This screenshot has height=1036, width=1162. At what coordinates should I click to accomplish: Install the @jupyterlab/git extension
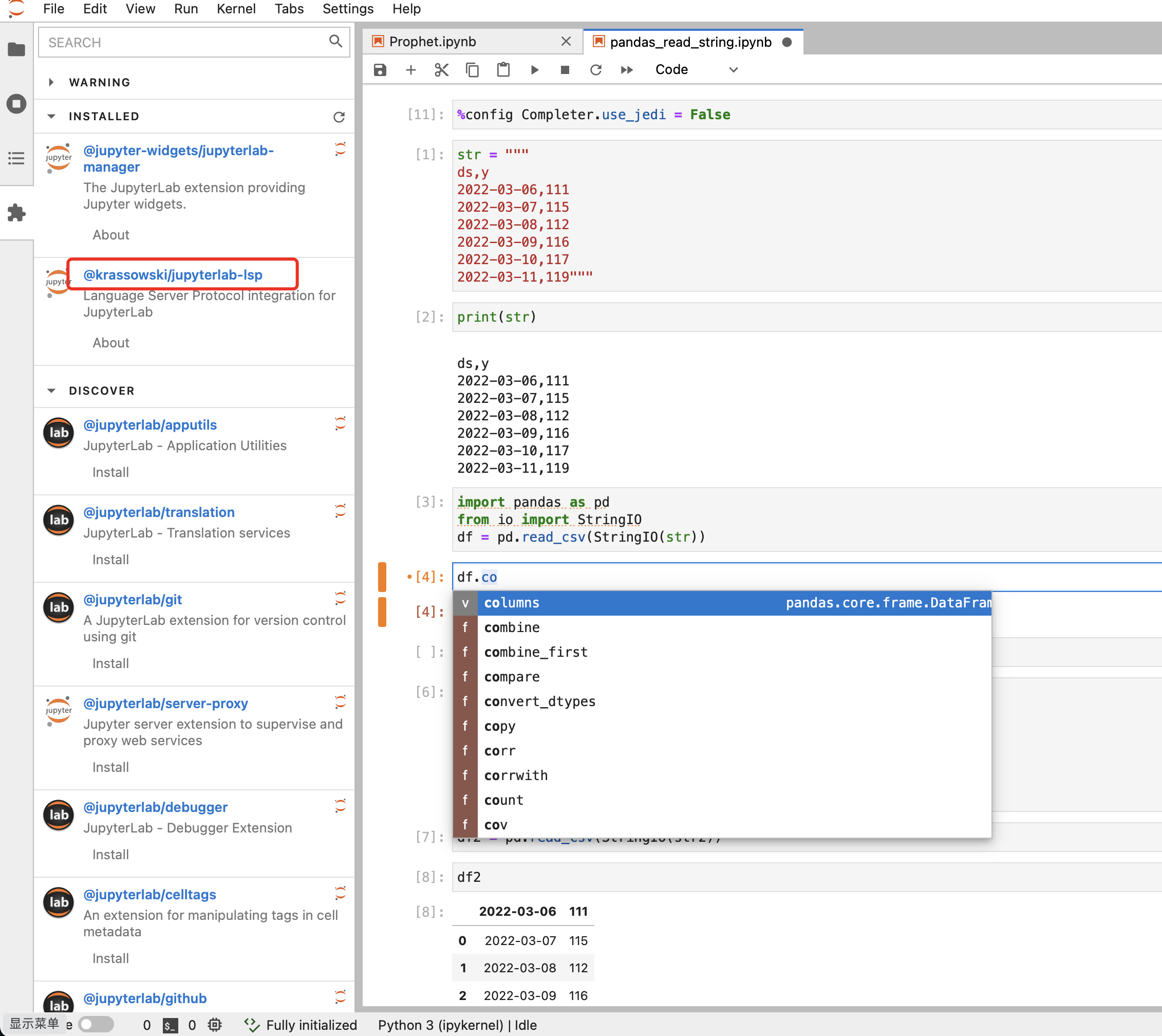110,663
